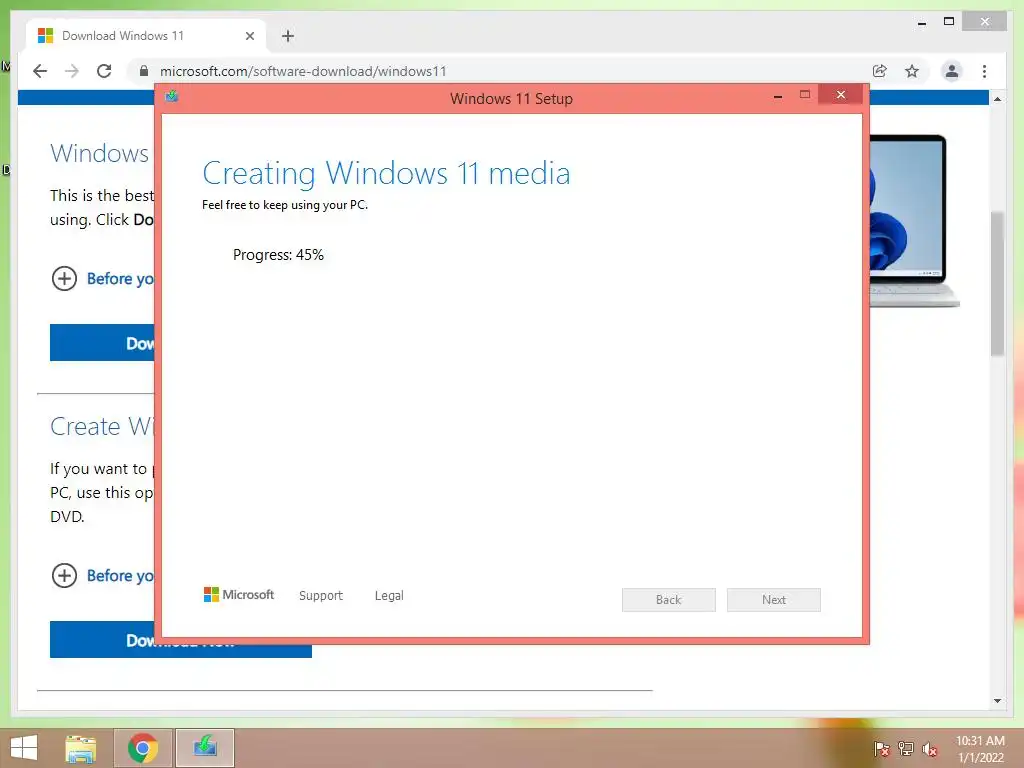Click the Back button in Setup
The width and height of the screenshot is (1024, 768).
pyautogui.click(x=669, y=600)
